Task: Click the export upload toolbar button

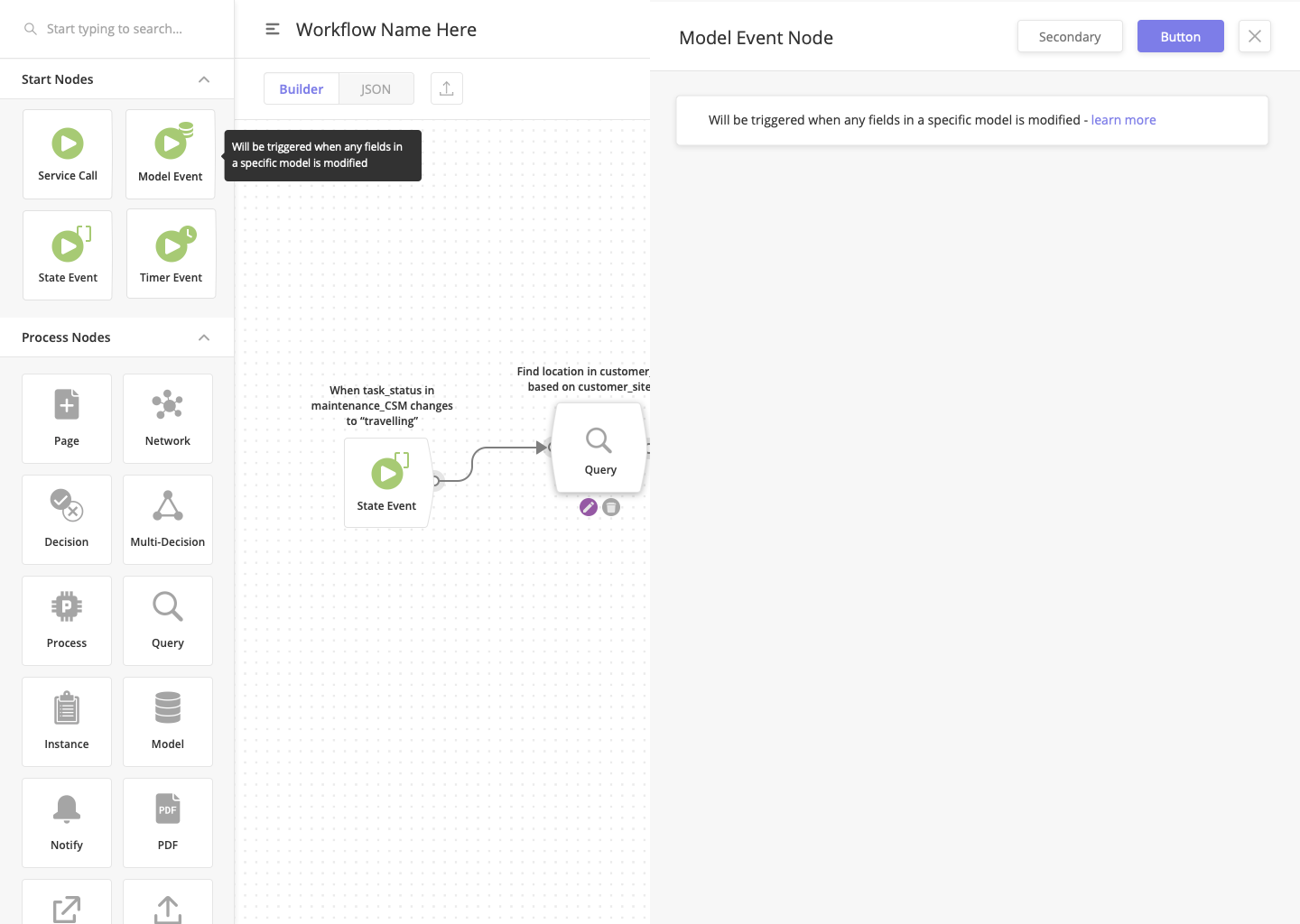Action: tap(447, 88)
